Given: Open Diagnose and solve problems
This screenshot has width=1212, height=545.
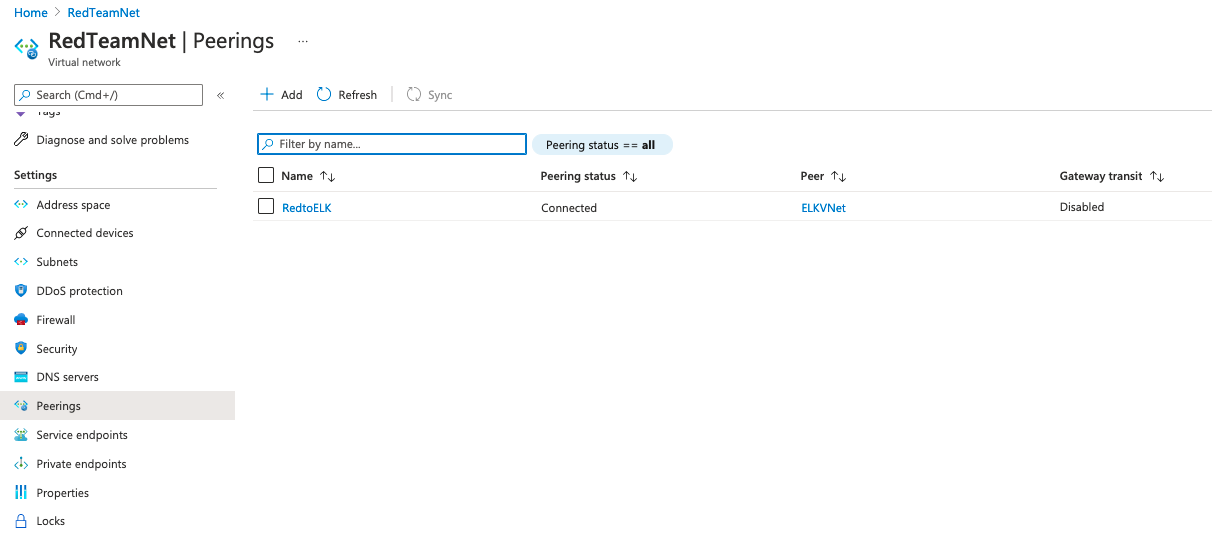Looking at the screenshot, I should (112, 140).
